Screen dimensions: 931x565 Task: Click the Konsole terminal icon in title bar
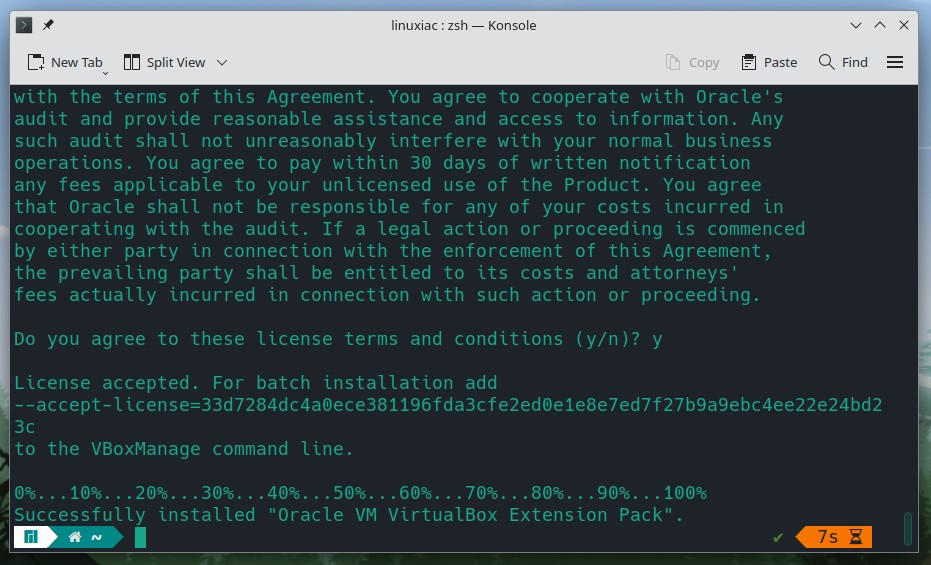(24, 25)
